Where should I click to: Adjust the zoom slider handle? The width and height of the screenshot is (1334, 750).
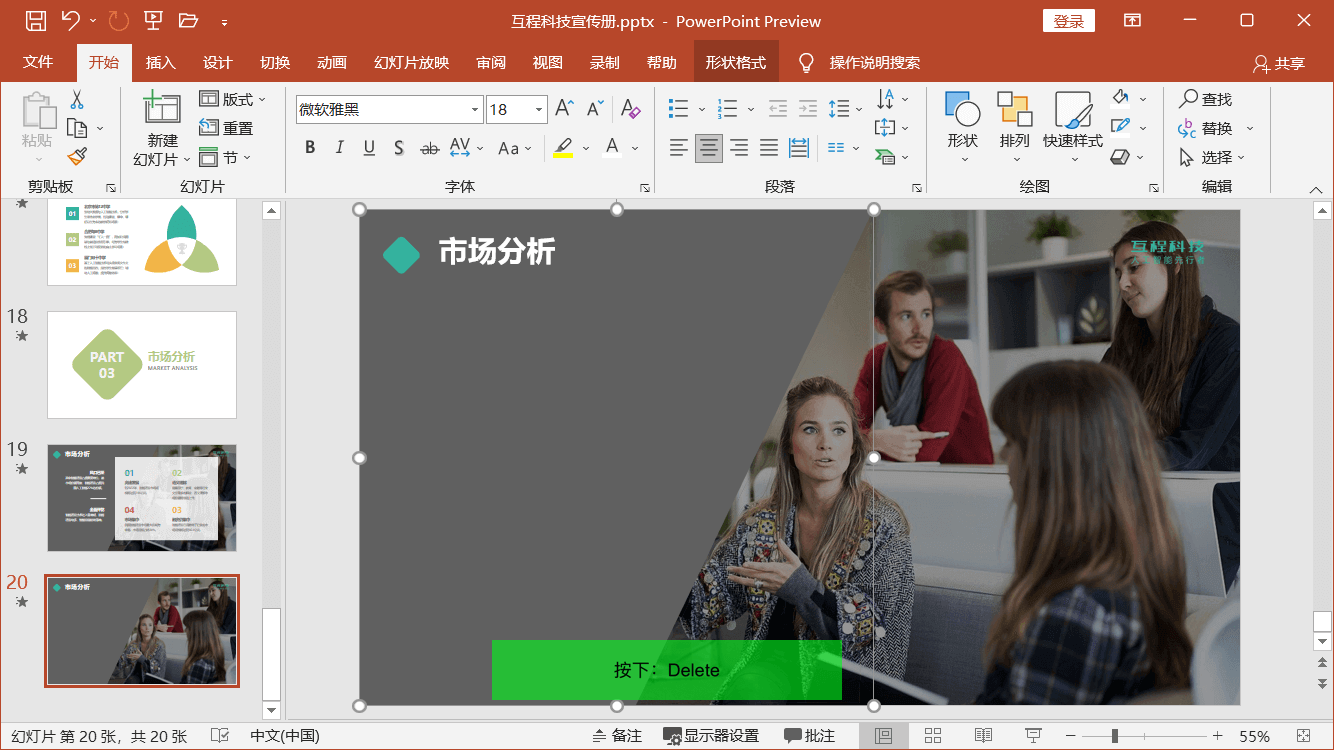1114,736
